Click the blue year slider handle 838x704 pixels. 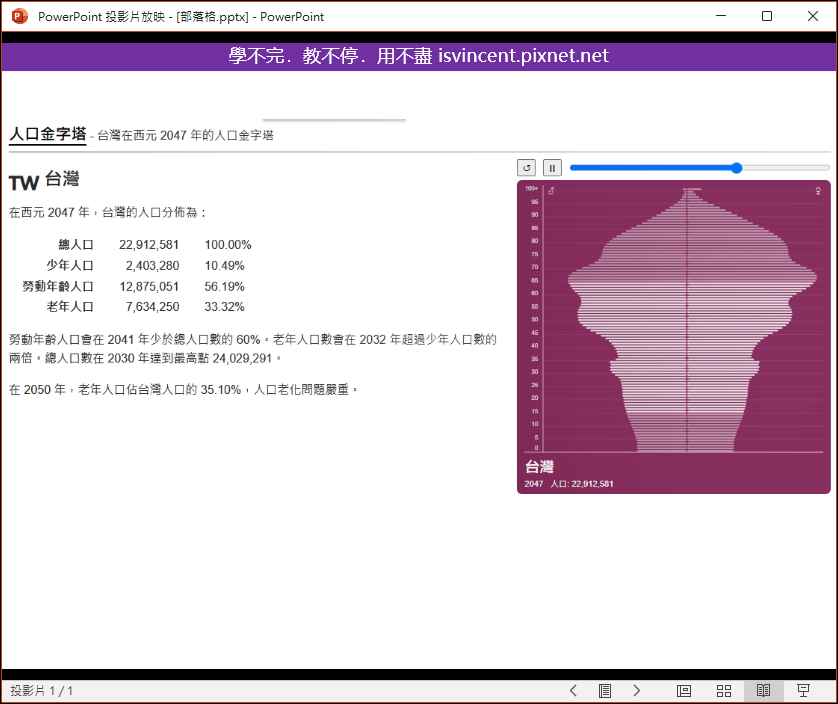[736, 168]
